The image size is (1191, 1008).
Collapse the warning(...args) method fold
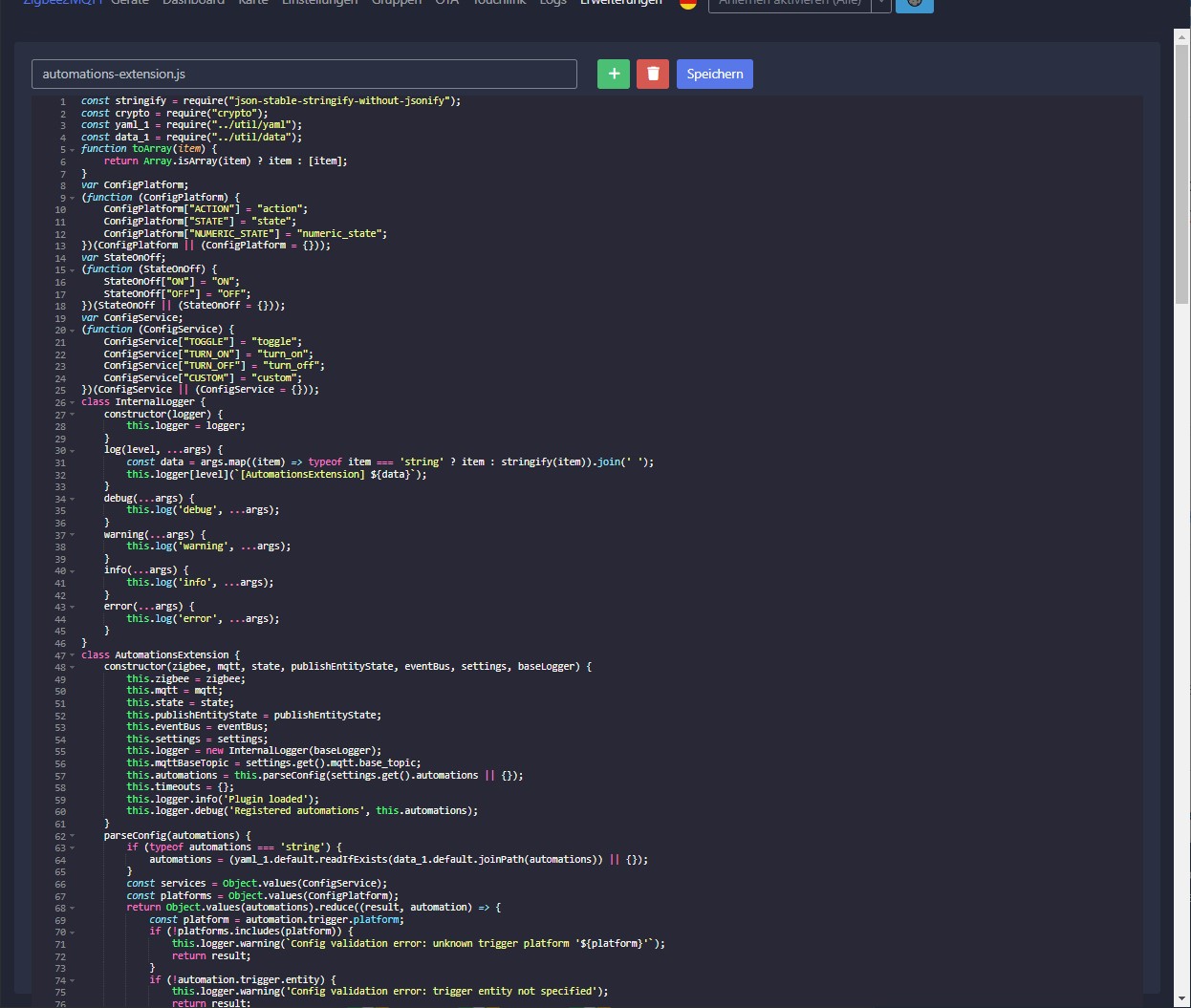[x=73, y=535]
